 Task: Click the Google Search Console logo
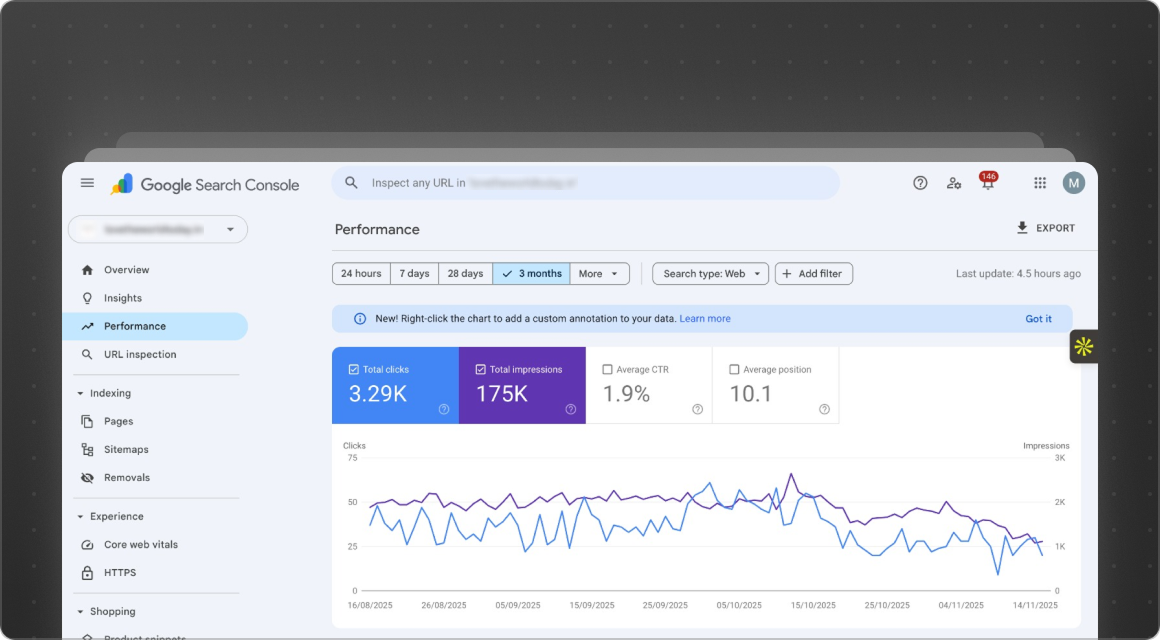(x=205, y=184)
